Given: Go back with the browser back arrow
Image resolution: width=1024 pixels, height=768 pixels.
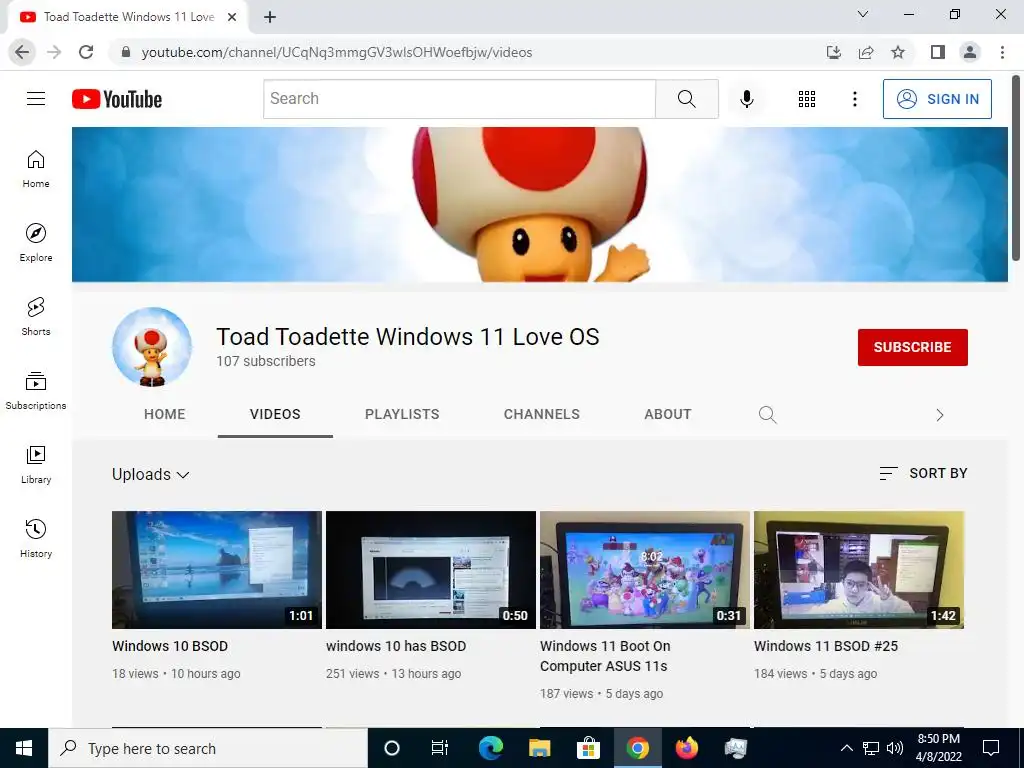Looking at the screenshot, I should click(22, 52).
